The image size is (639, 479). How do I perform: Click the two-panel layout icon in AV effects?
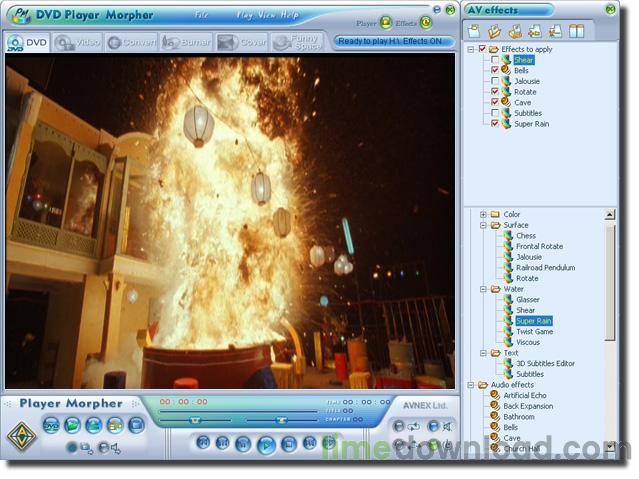[576, 31]
